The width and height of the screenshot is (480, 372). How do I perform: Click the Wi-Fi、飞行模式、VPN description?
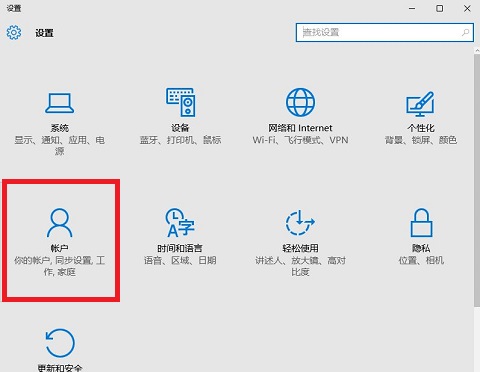tap(300, 140)
